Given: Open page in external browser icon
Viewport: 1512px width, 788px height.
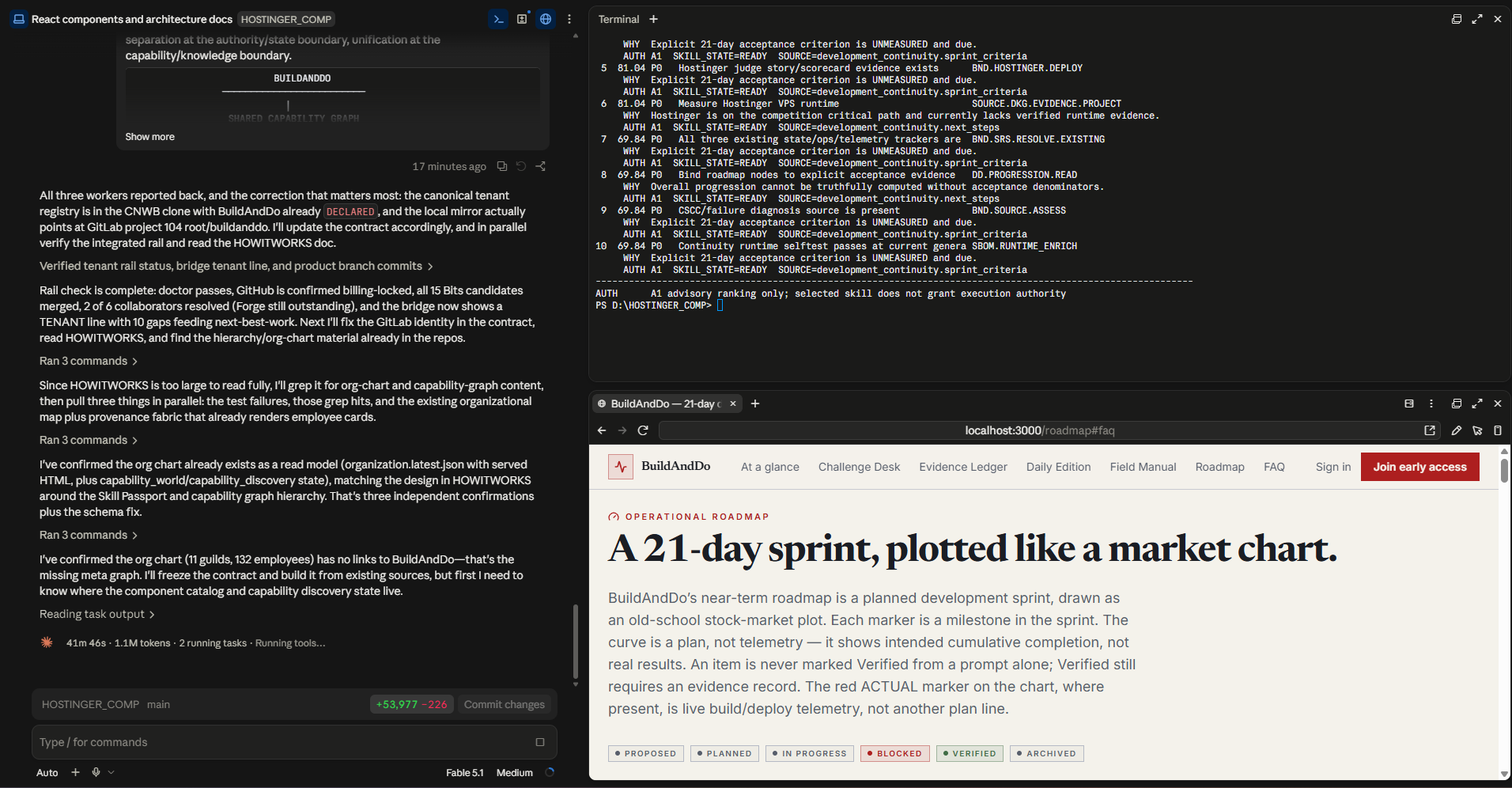Looking at the screenshot, I should pyautogui.click(x=1430, y=430).
